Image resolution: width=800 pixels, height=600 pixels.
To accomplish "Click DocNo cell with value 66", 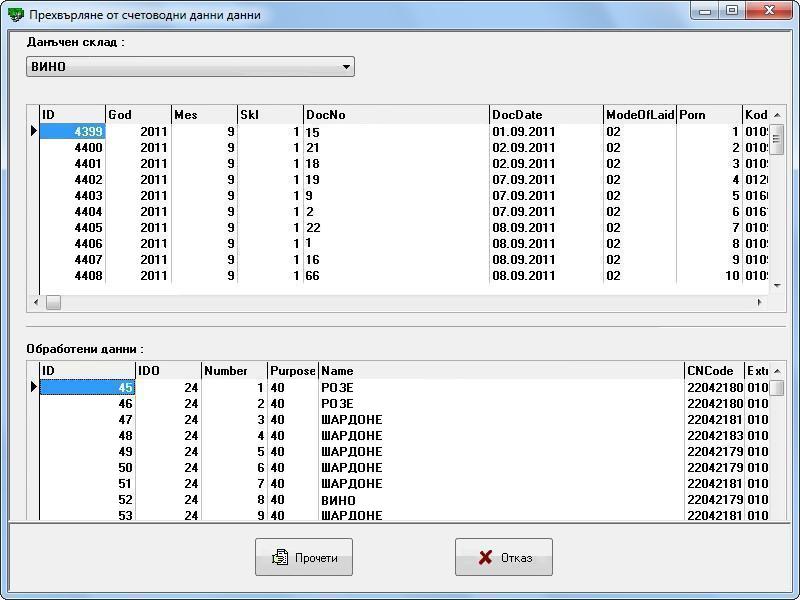I will (x=396, y=276).
